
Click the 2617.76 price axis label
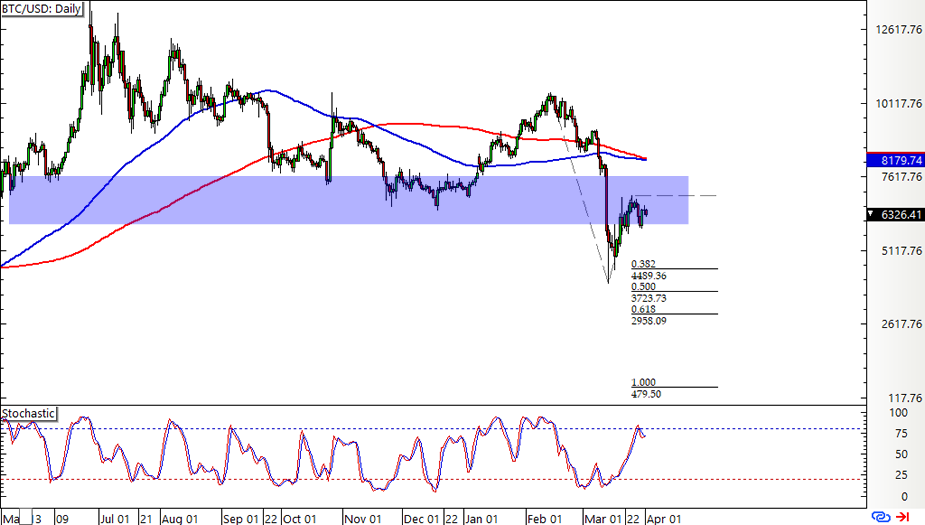[901, 324]
